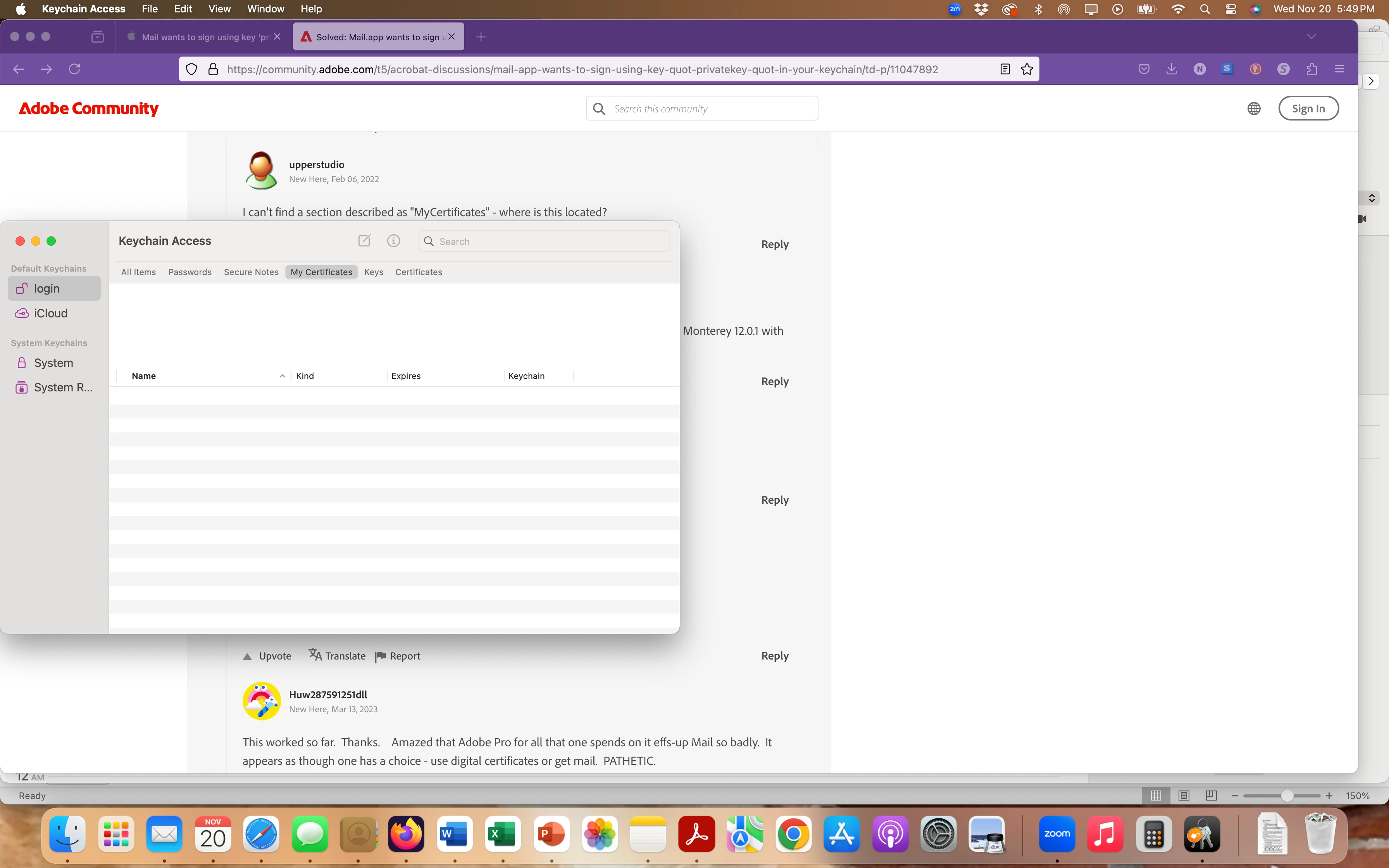Select the System Roots keychain
The height and width of the screenshot is (868, 1389).
(62, 387)
